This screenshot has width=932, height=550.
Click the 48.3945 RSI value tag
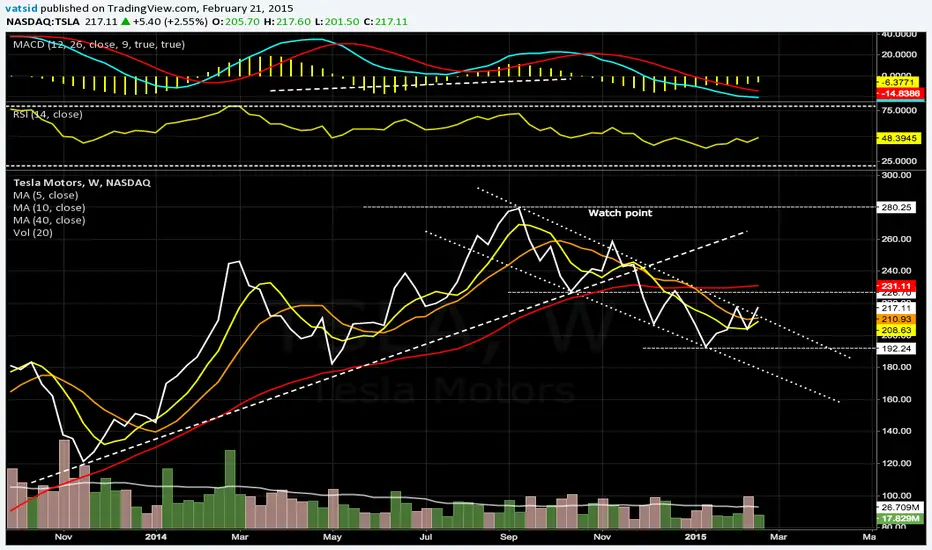coord(899,138)
